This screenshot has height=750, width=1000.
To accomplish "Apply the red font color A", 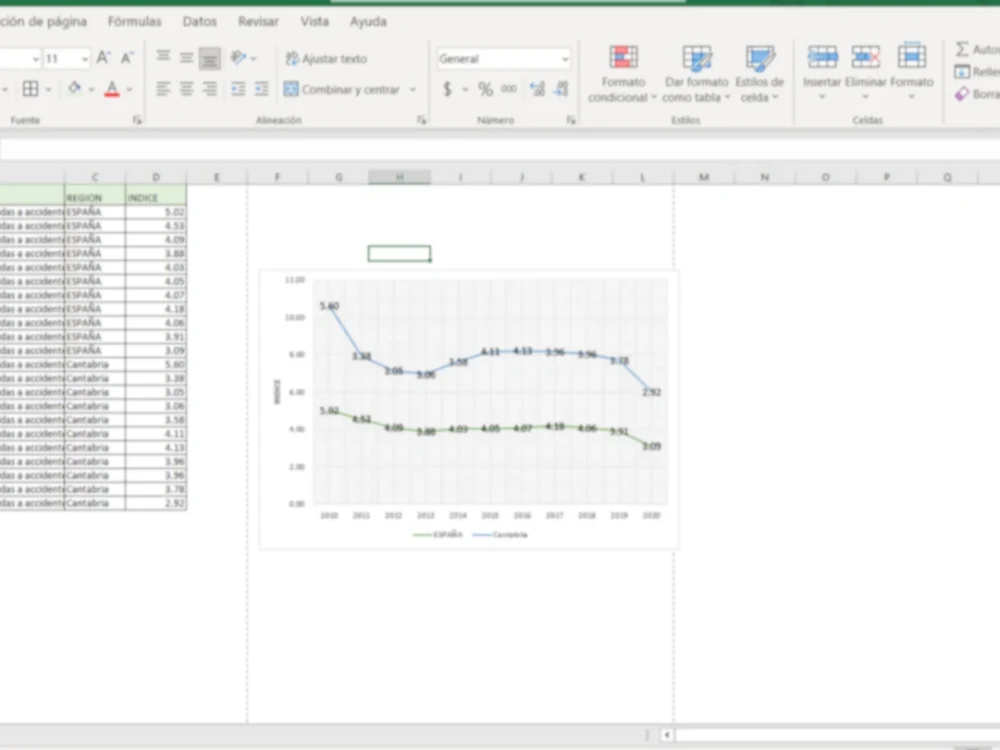I will click(112, 89).
